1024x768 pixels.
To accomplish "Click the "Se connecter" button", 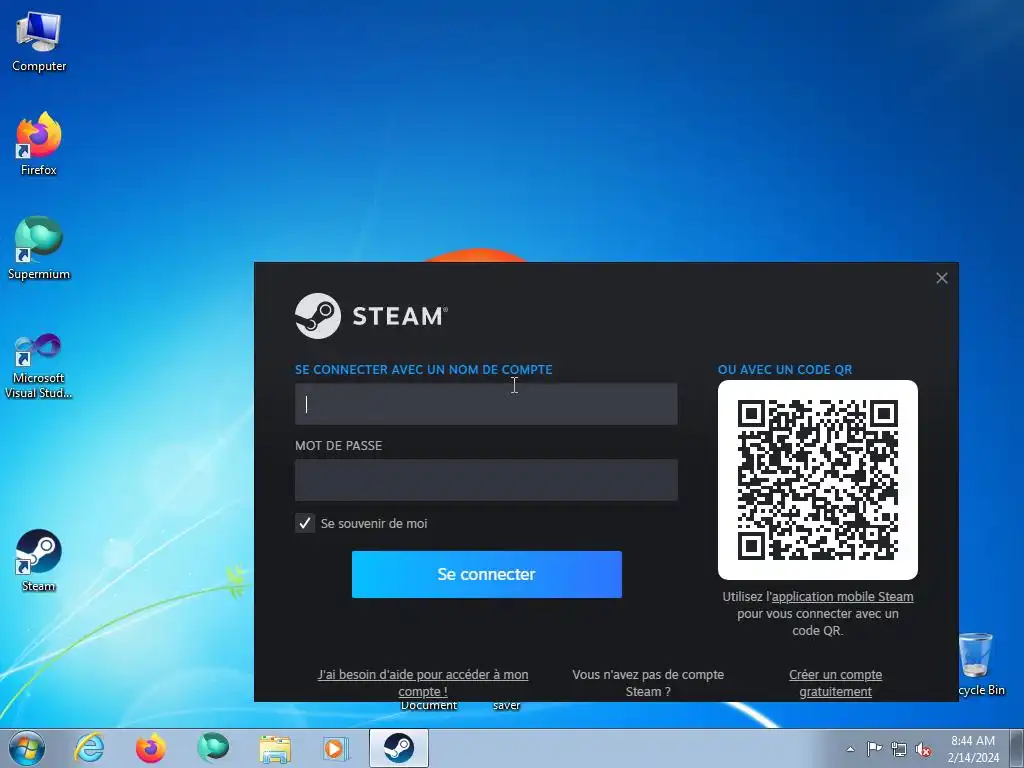I will pos(487,574).
